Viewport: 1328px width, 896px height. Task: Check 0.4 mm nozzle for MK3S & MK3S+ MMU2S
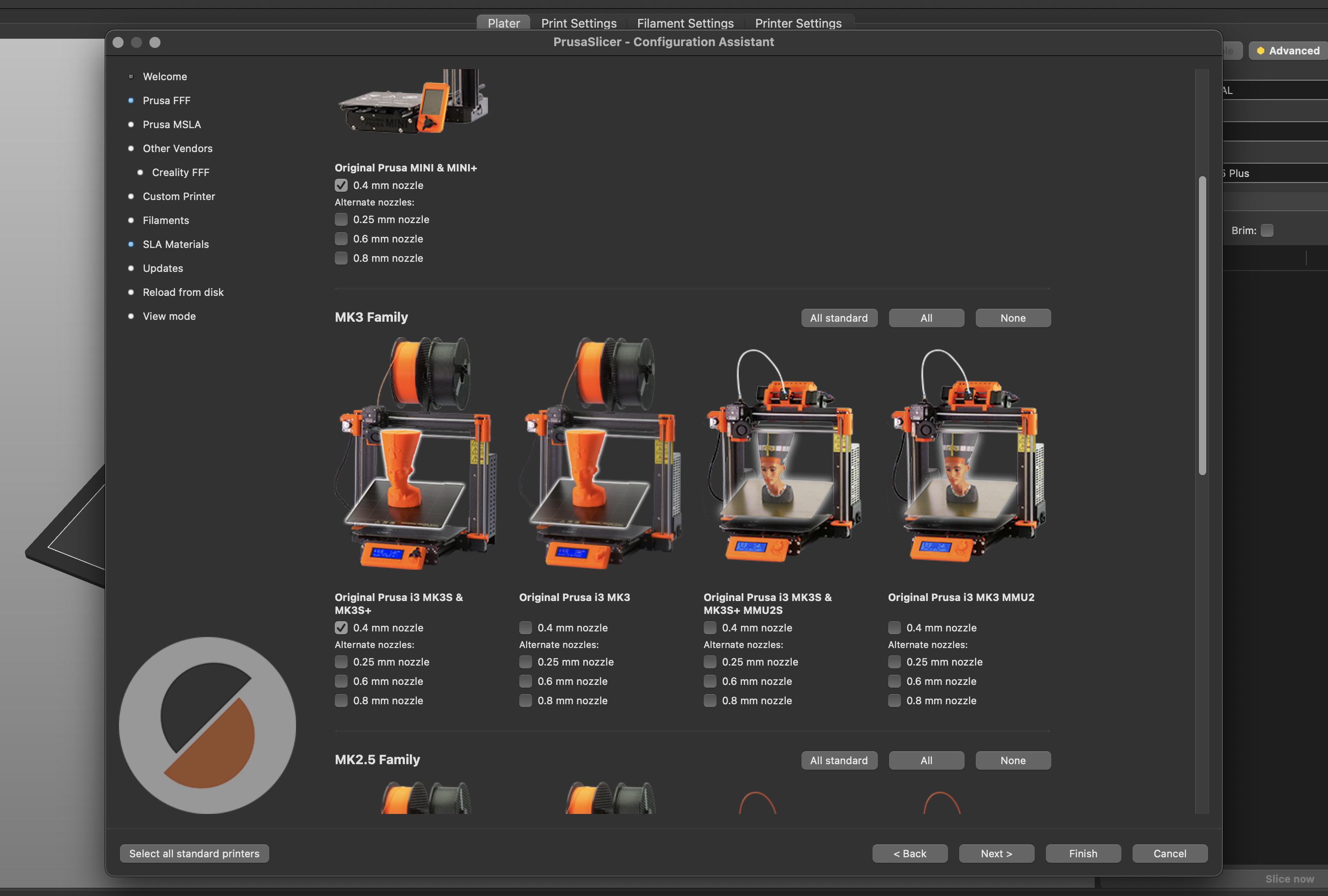(710, 628)
